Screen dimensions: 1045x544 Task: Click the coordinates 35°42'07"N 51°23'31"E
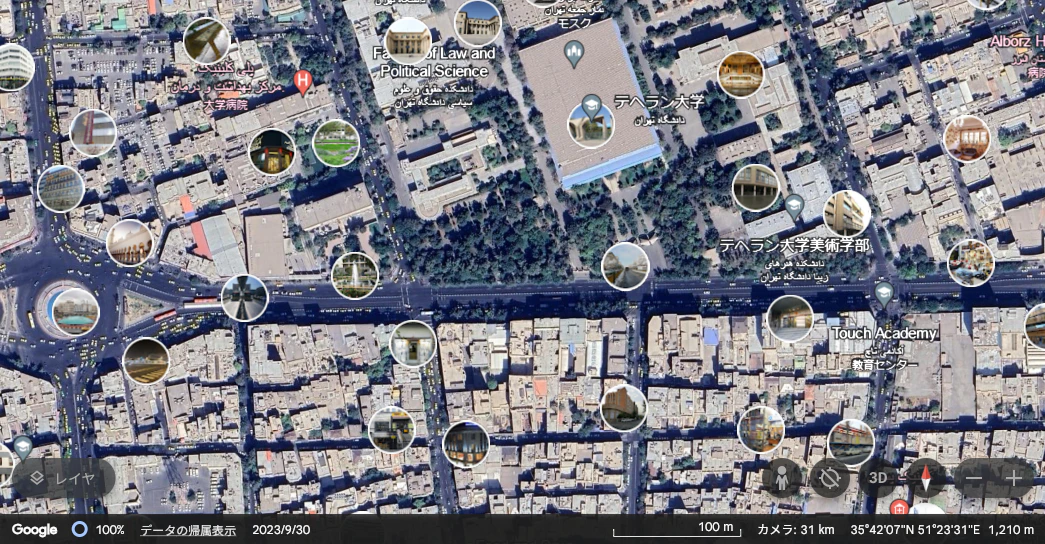tap(914, 530)
